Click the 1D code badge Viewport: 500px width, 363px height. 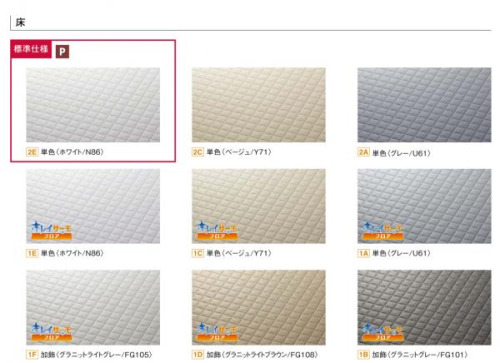[x=197, y=355]
